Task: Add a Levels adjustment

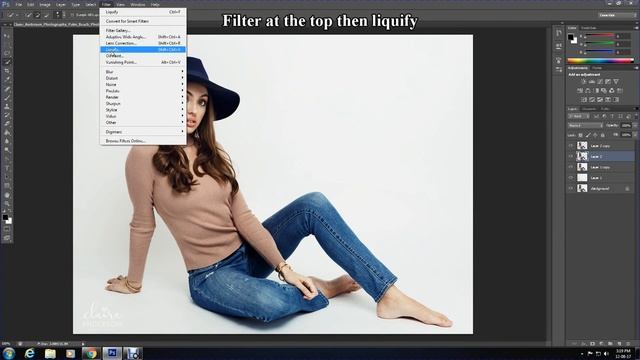Action: (x=591, y=82)
